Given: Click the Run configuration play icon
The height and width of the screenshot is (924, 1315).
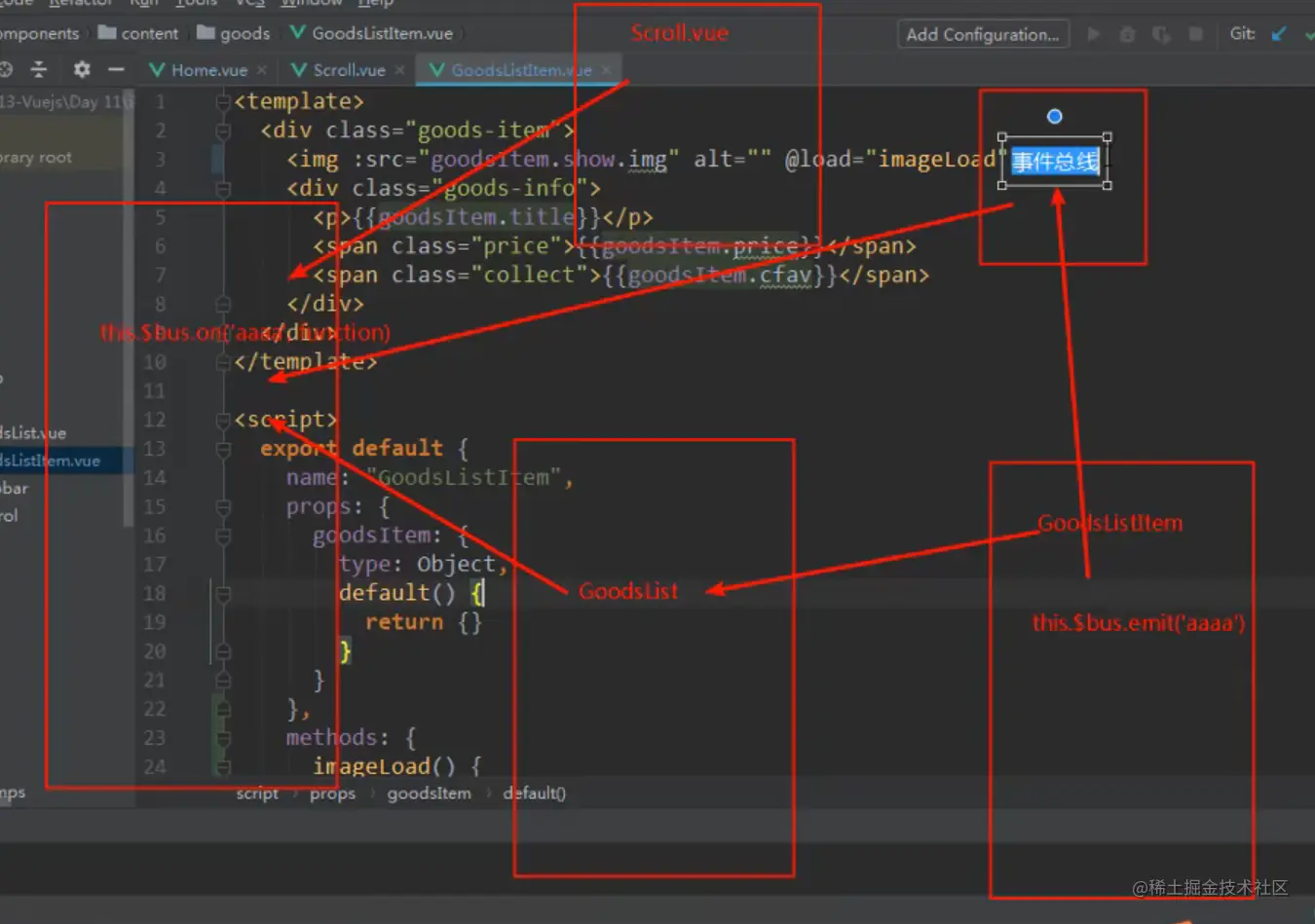Looking at the screenshot, I should click(x=1094, y=34).
